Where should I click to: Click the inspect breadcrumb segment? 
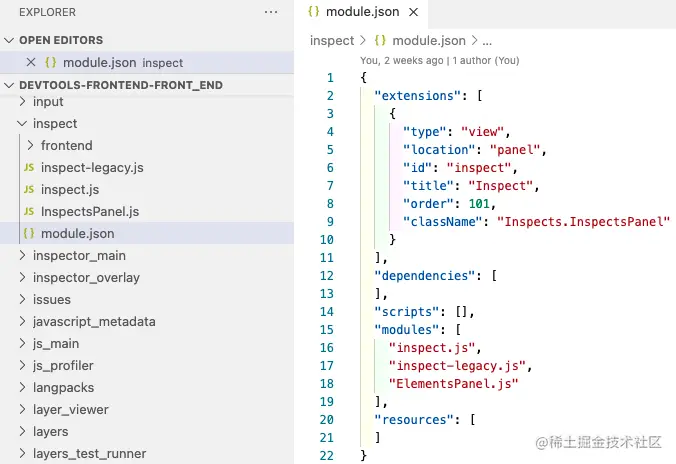pyautogui.click(x=332, y=41)
